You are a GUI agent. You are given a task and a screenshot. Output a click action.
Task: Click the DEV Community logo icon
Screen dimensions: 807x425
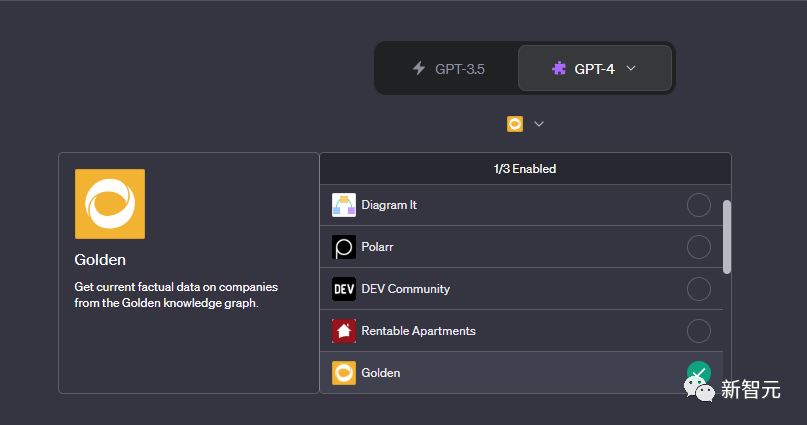point(344,289)
